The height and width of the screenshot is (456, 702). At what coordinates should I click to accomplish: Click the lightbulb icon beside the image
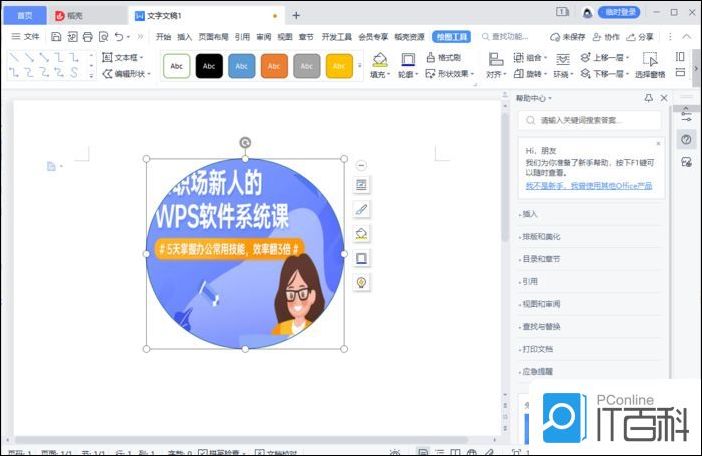coord(361,282)
